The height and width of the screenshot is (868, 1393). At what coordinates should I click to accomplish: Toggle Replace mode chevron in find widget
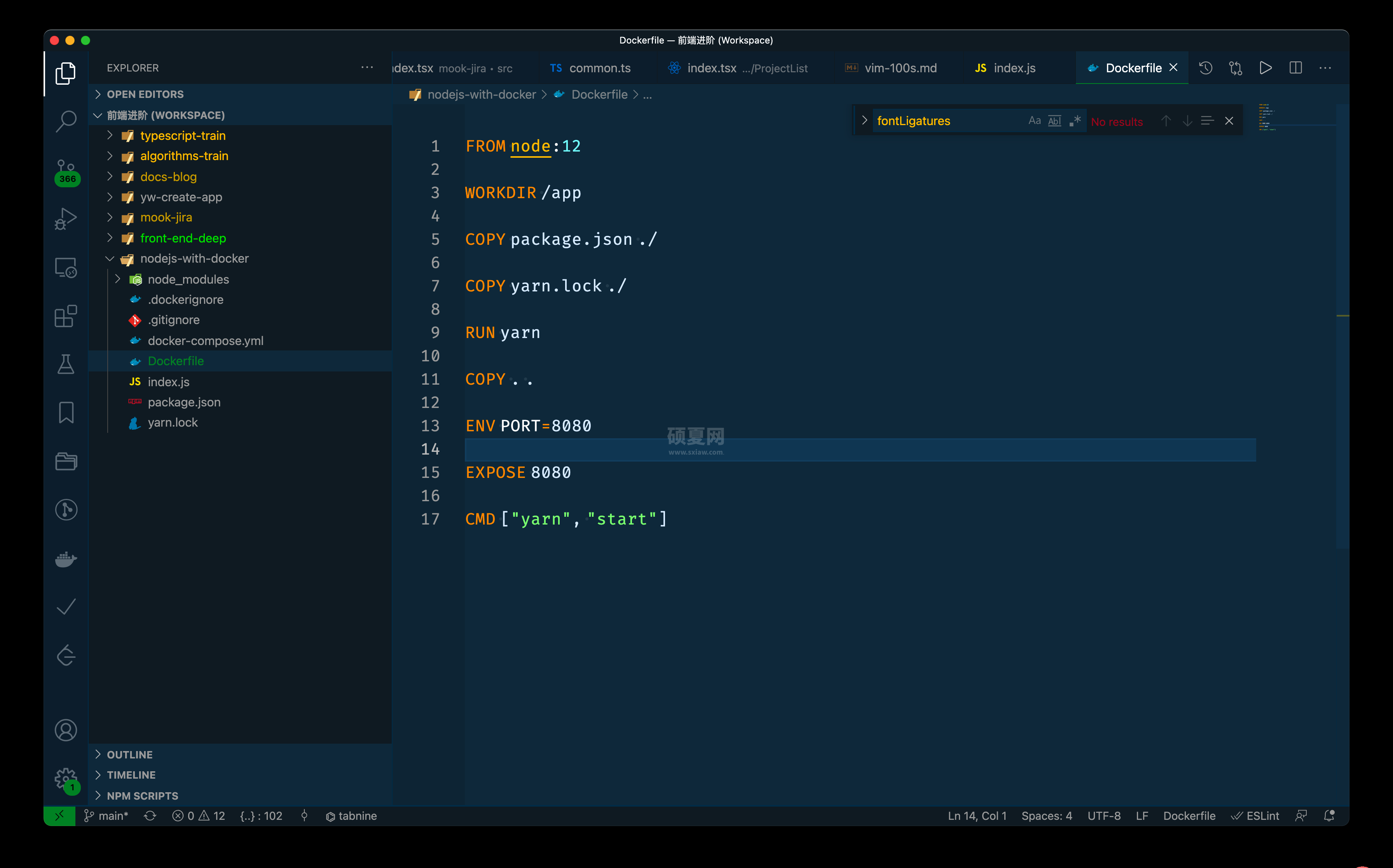(x=864, y=120)
